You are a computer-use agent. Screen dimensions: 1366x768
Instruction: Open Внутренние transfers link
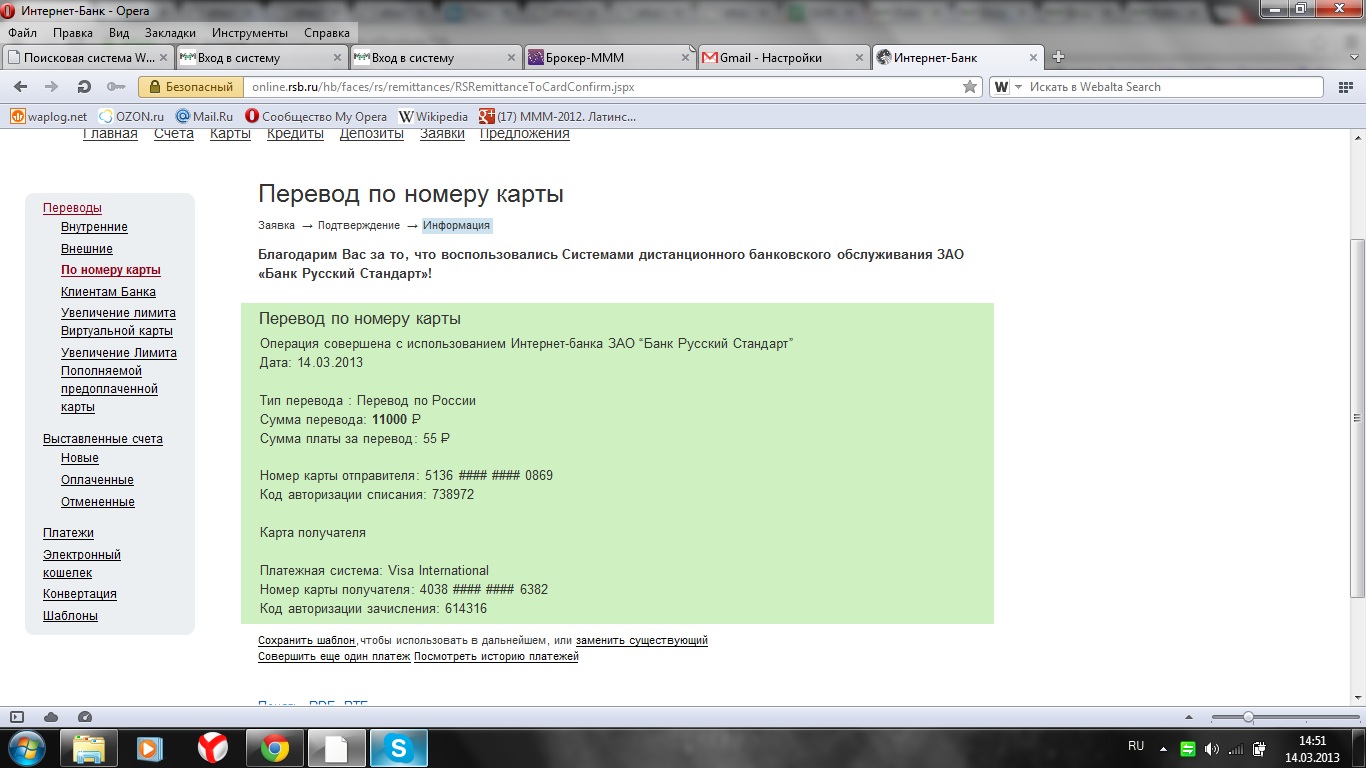pos(94,227)
